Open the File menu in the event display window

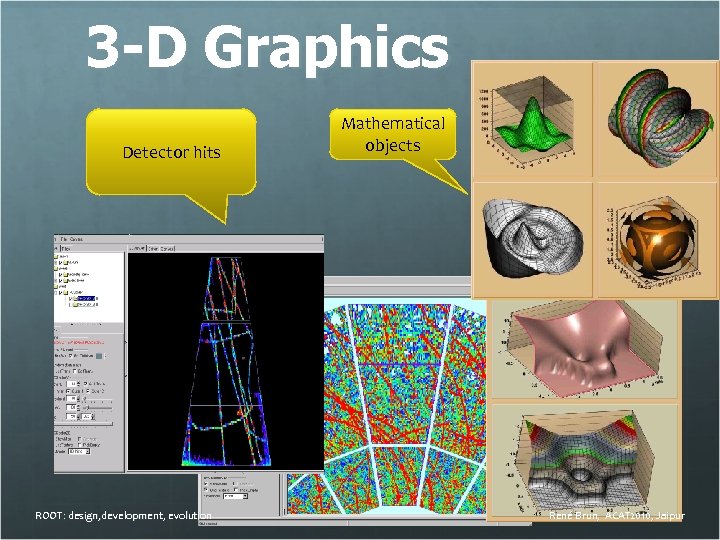click(64, 239)
